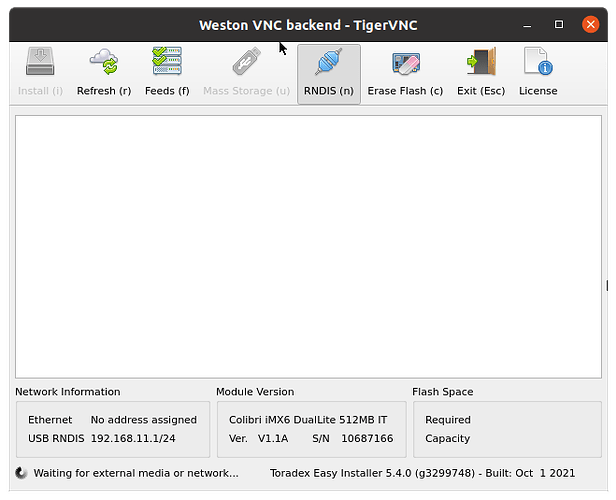Open Feeds server list icon
This screenshot has height=500, width=616.
(x=167, y=61)
